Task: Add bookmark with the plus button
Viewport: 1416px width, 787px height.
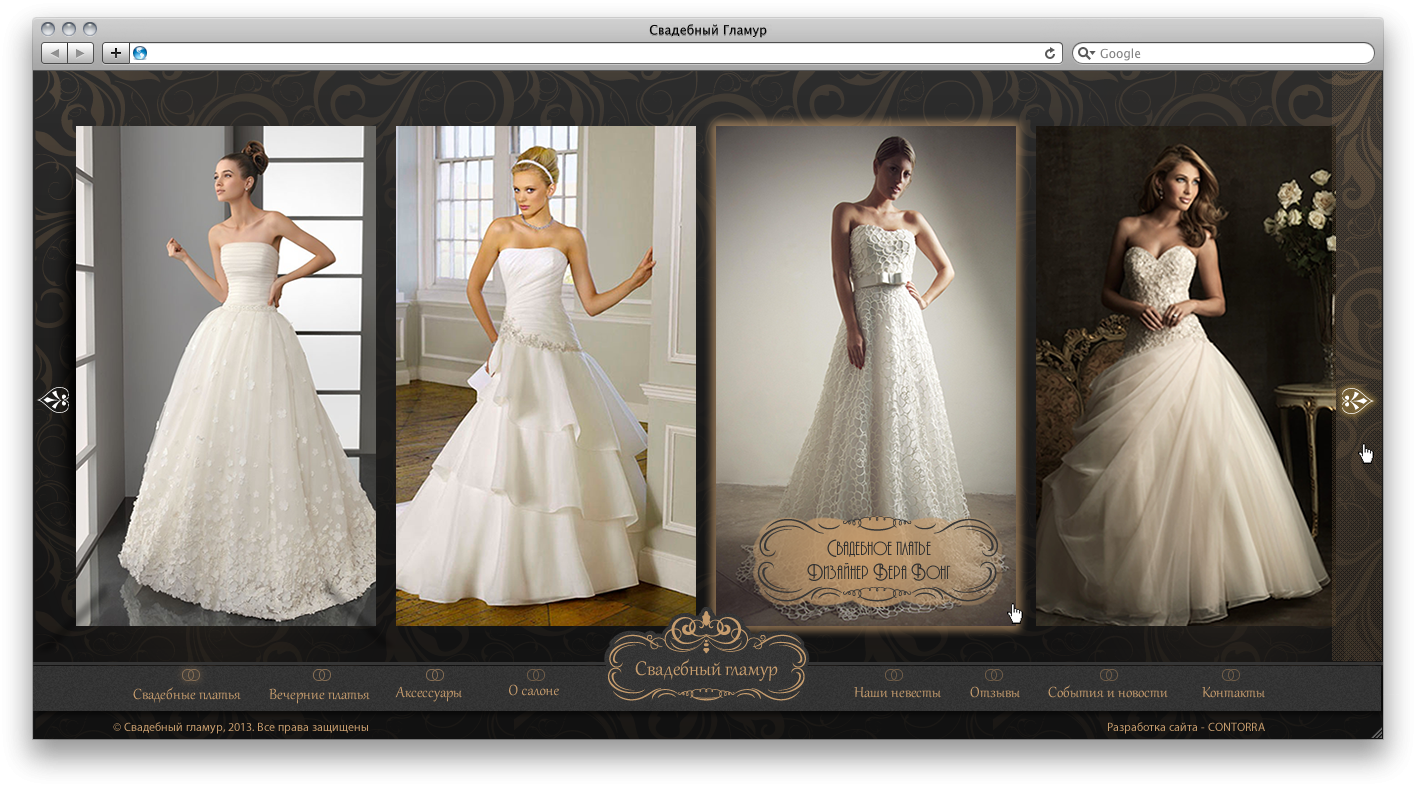Action: tap(116, 53)
